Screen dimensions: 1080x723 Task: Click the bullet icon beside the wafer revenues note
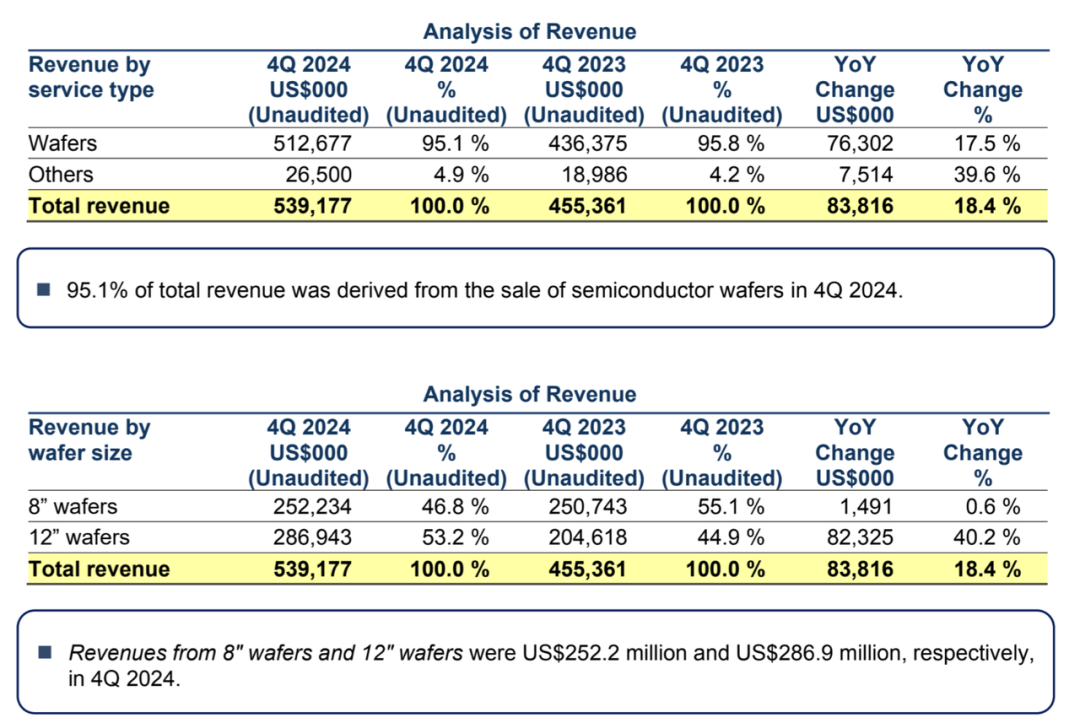coord(45,651)
